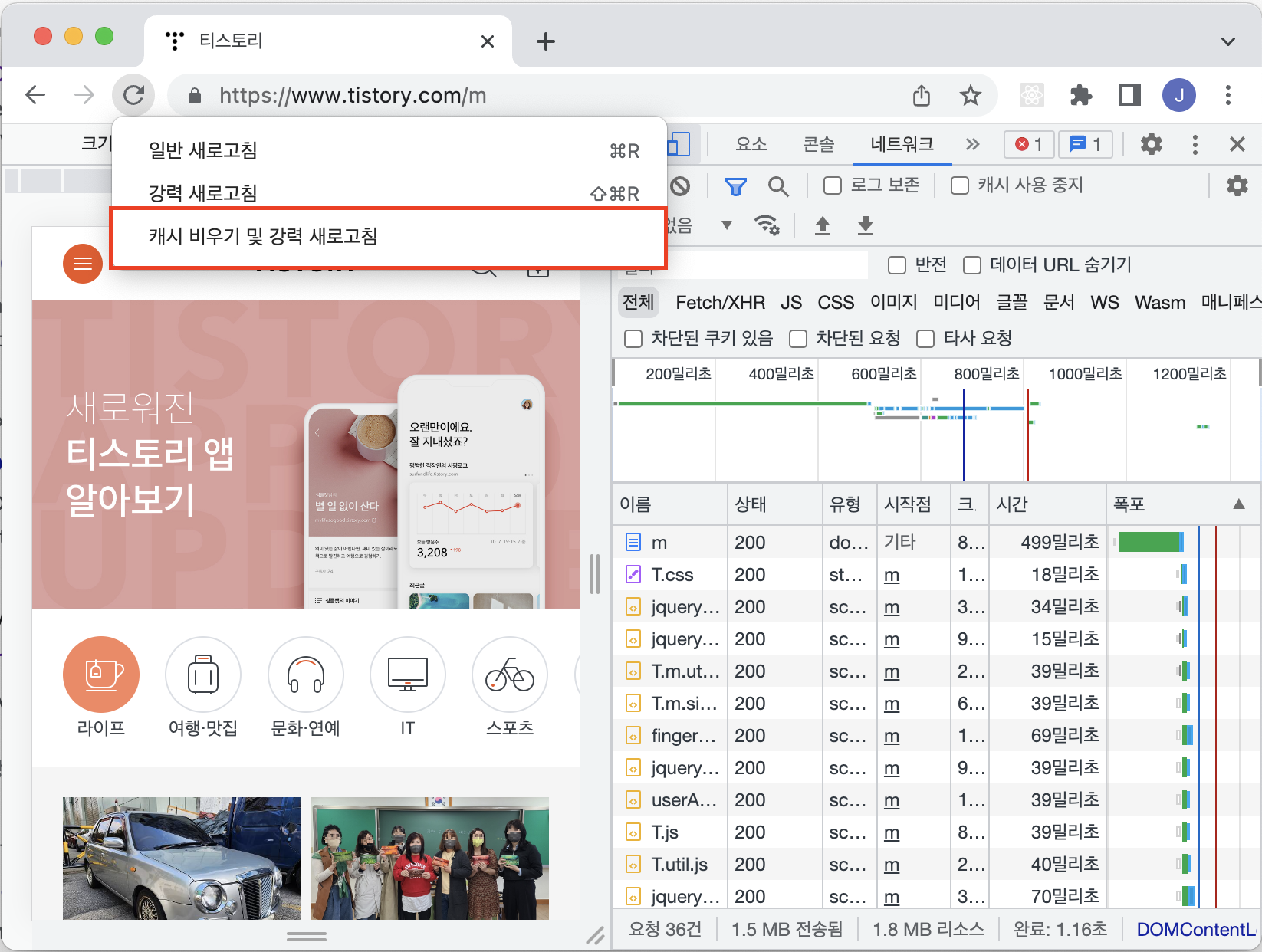Switch to the 요소 tab

click(751, 144)
